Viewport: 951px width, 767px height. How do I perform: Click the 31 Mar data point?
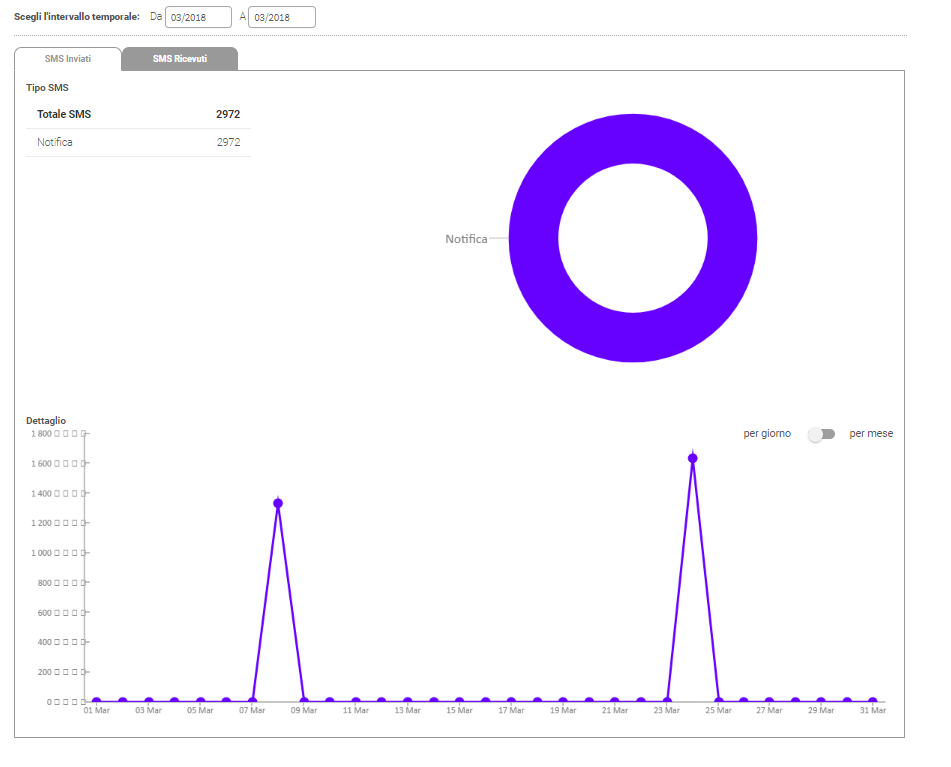pyautogui.click(x=873, y=702)
